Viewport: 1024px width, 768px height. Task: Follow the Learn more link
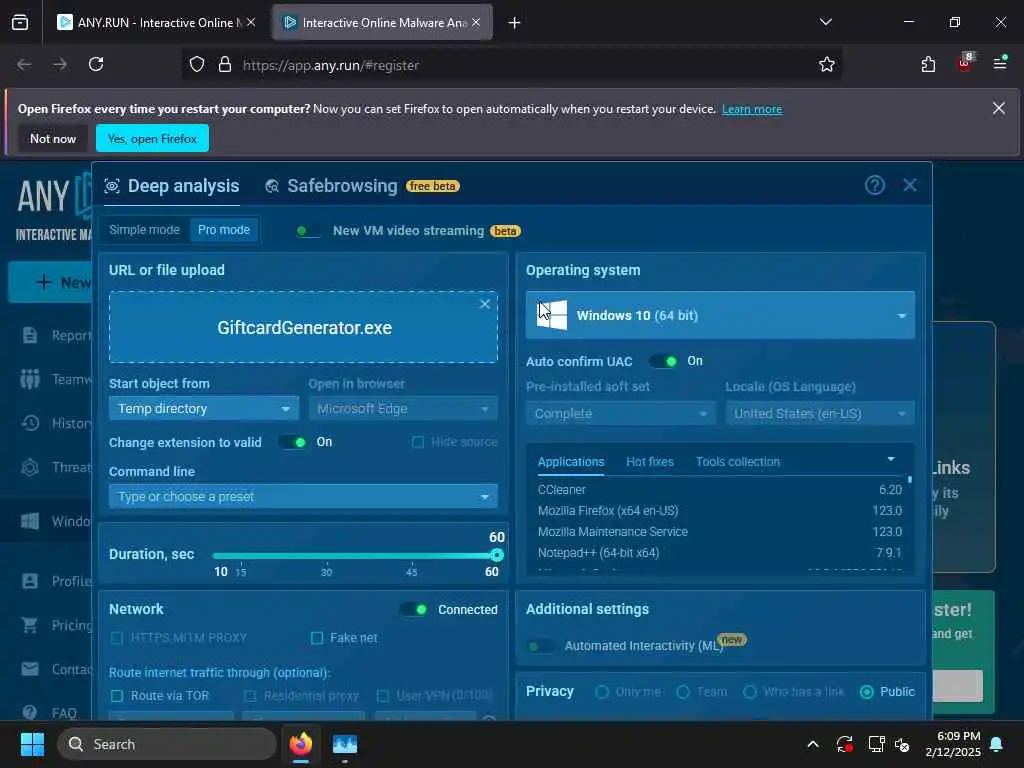click(x=752, y=109)
